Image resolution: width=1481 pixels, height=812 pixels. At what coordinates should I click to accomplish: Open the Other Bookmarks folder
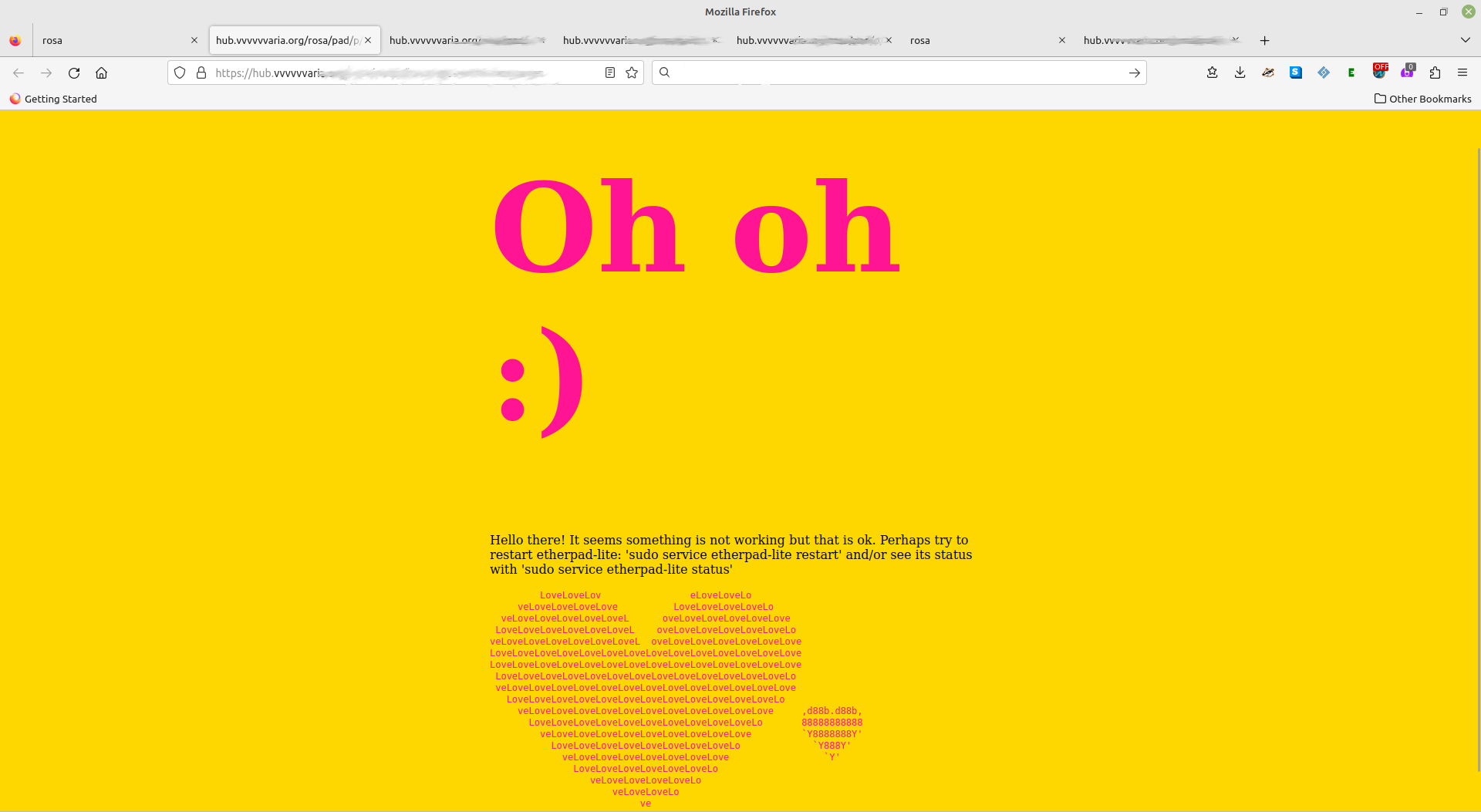[x=1422, y=99]
